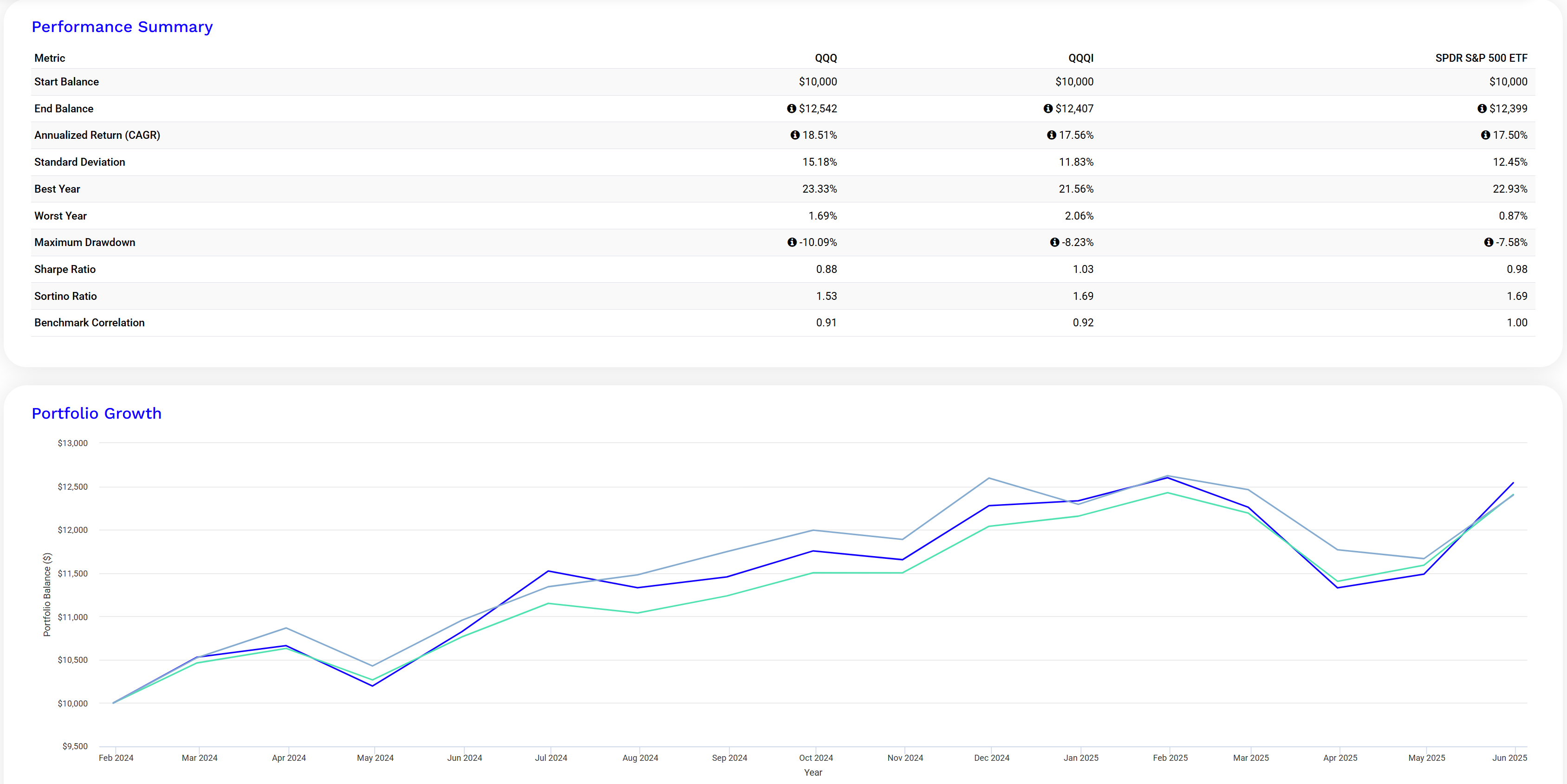Click green line low point at Apr 2025
This screenshot has height=784, width=1567.
[x=1337, y=582]
